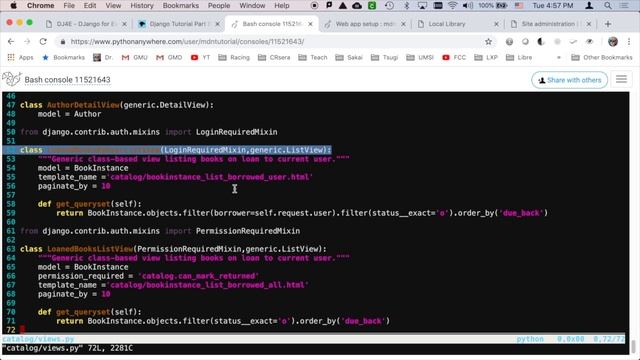The width and height of the screenshot is (640, 360).
Task: Click on AuthorDetailView class name
Action: [83, 105]
